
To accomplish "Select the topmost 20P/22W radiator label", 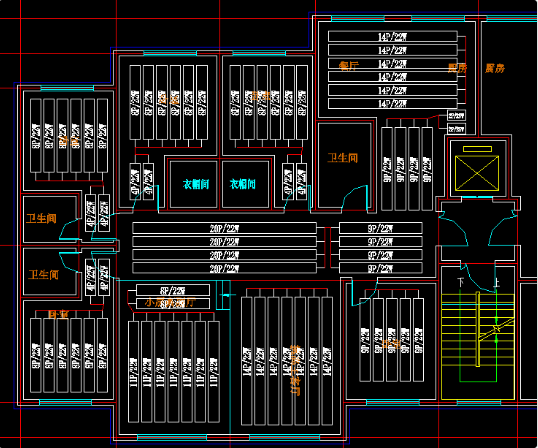I will 224,228.
